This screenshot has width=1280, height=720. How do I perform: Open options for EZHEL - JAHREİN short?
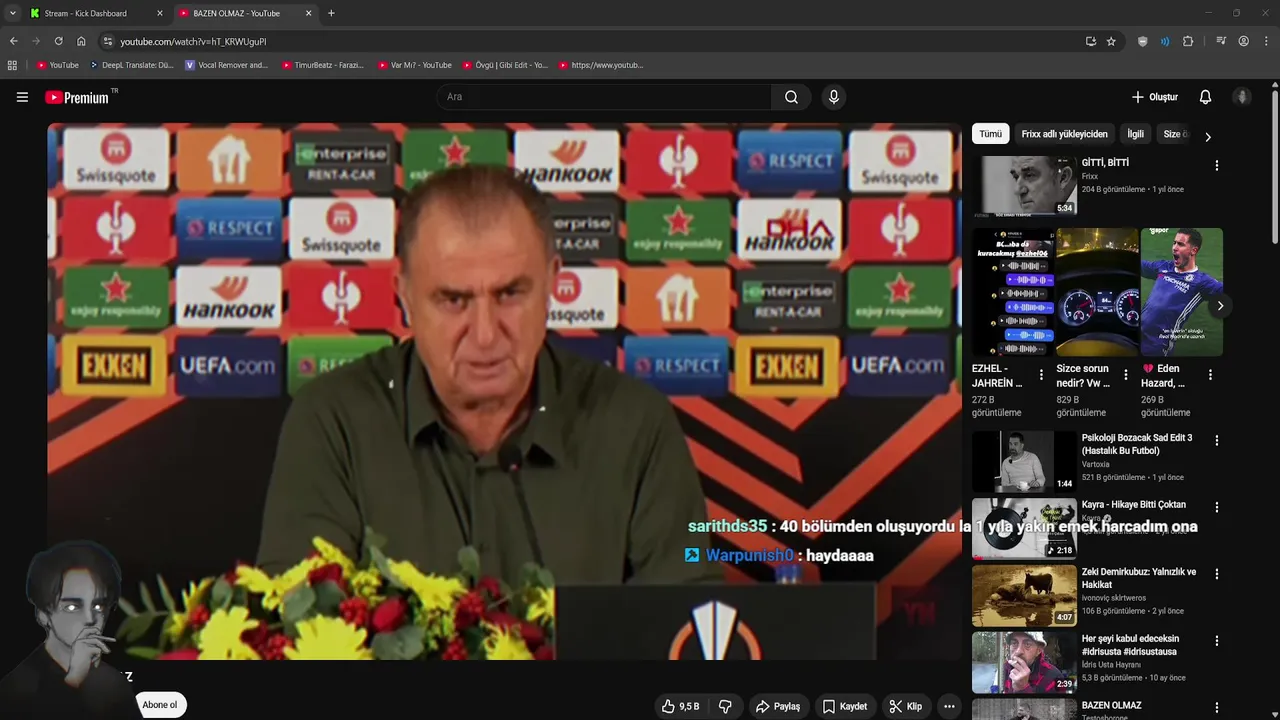pos(1041,375)
